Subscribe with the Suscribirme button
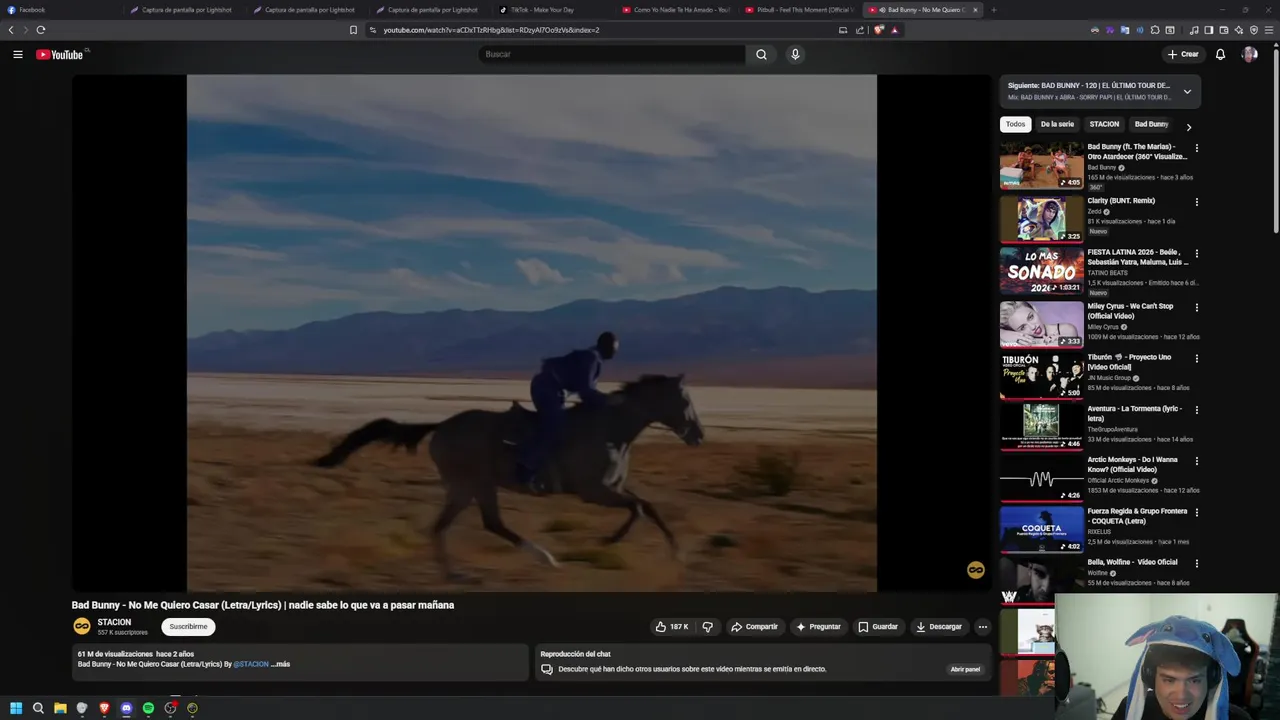Viewport: 1280px width, 720px height. pos(188,627)
